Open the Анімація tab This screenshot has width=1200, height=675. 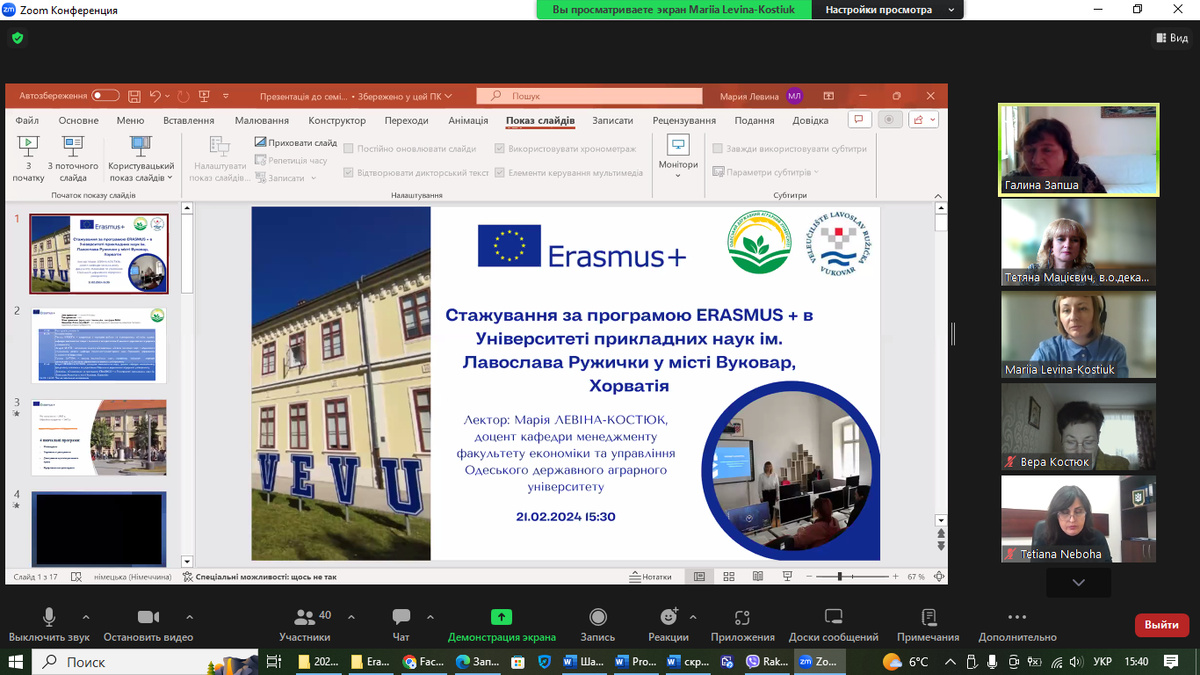pyautogui.click(x=468, y=120)
